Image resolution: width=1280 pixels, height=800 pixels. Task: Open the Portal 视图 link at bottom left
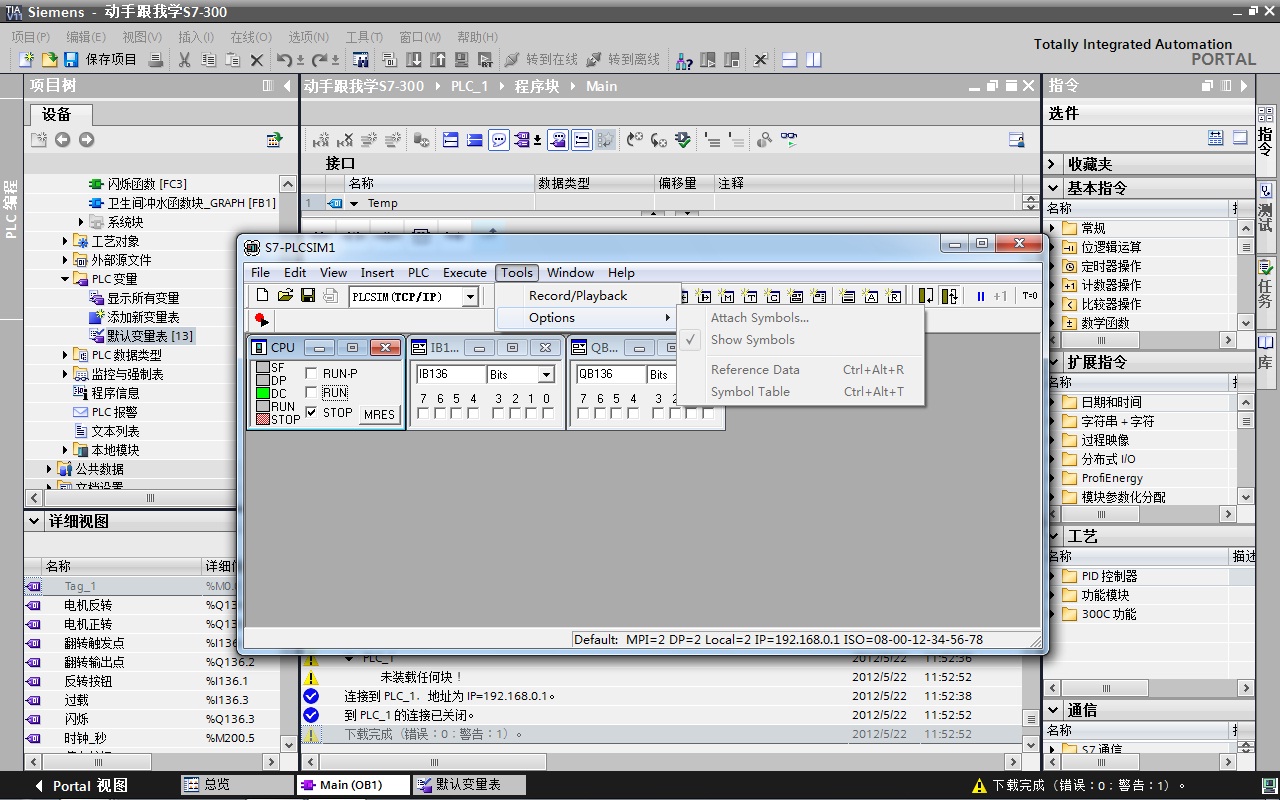(x=82, y=785)
